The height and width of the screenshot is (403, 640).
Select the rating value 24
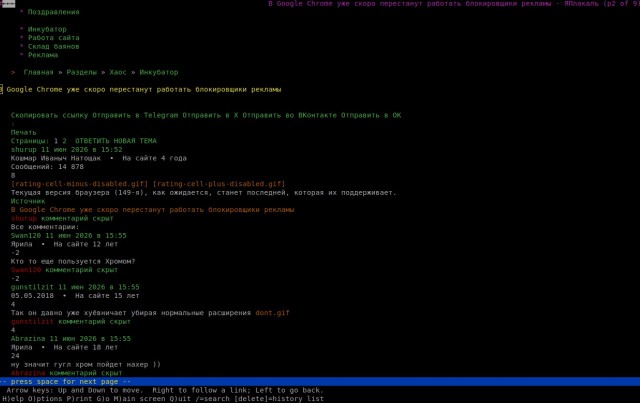click(x=15, y=356)
